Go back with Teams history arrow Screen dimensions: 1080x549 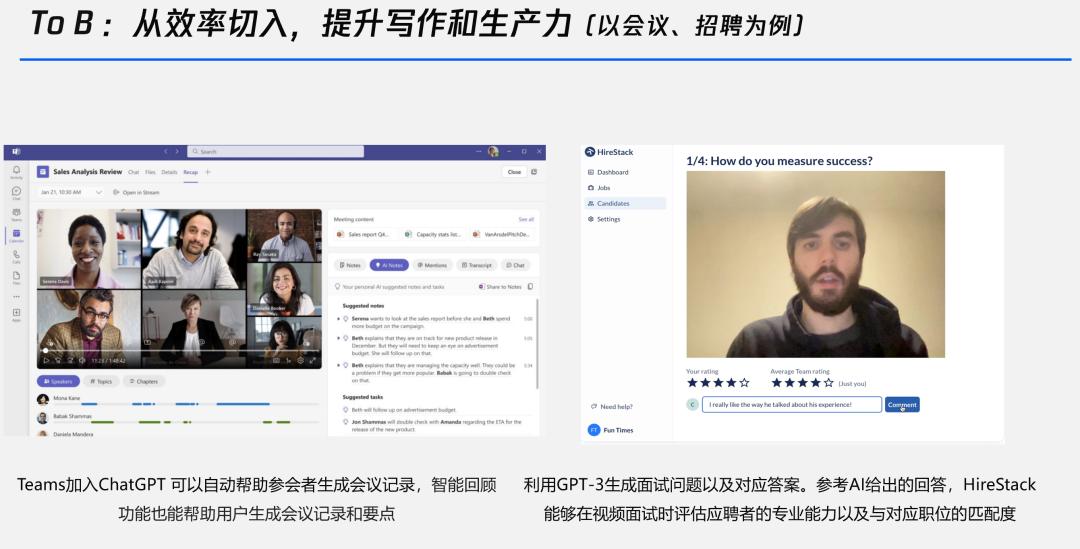coord(165,152)
